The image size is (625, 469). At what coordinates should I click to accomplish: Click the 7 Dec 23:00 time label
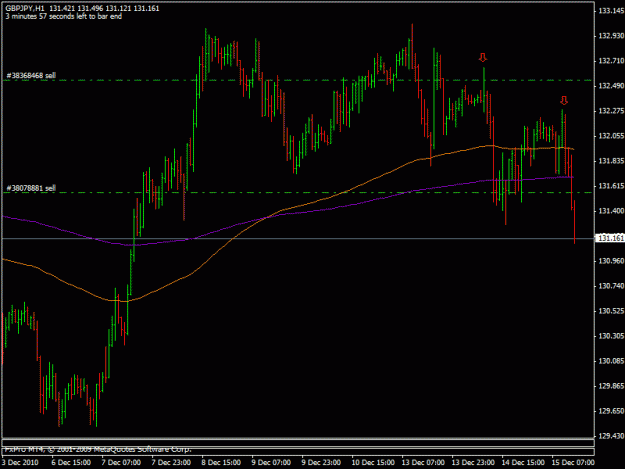coord(171,463)
